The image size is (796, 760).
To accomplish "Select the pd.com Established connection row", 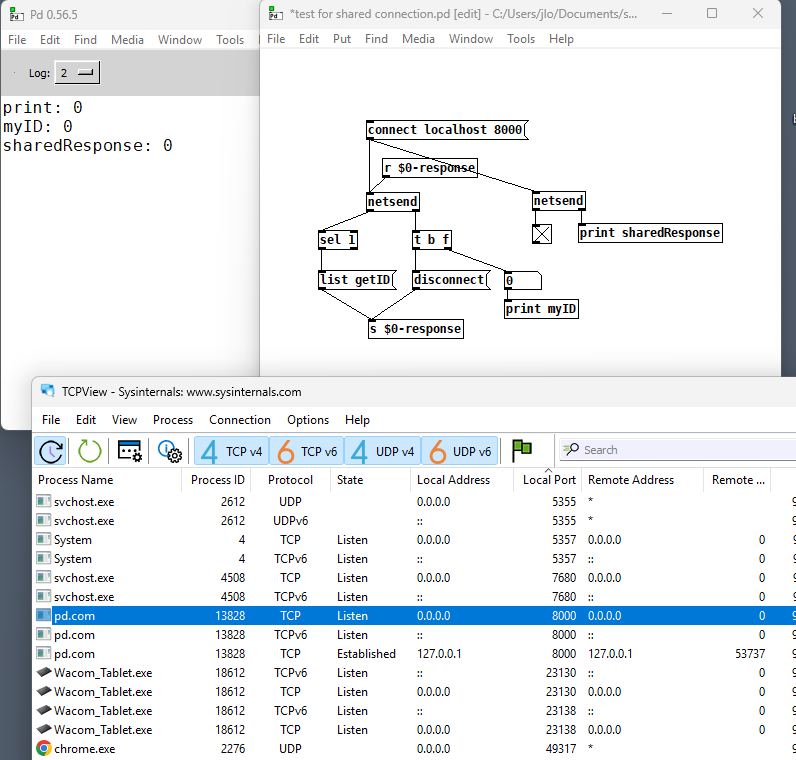I will [x=414, y=654].
